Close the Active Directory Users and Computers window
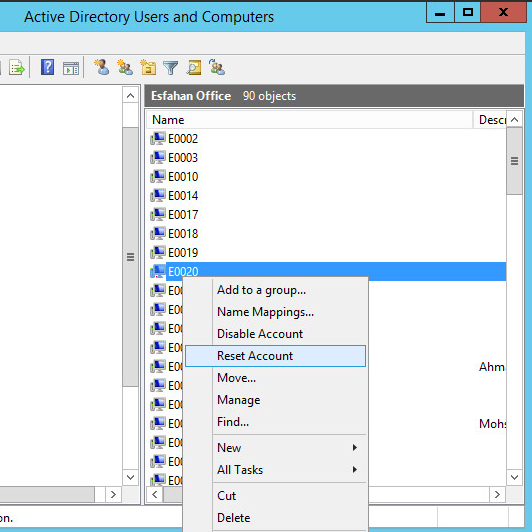The height and width of the screenshot is (532, 532). click(x=504, y=13)
